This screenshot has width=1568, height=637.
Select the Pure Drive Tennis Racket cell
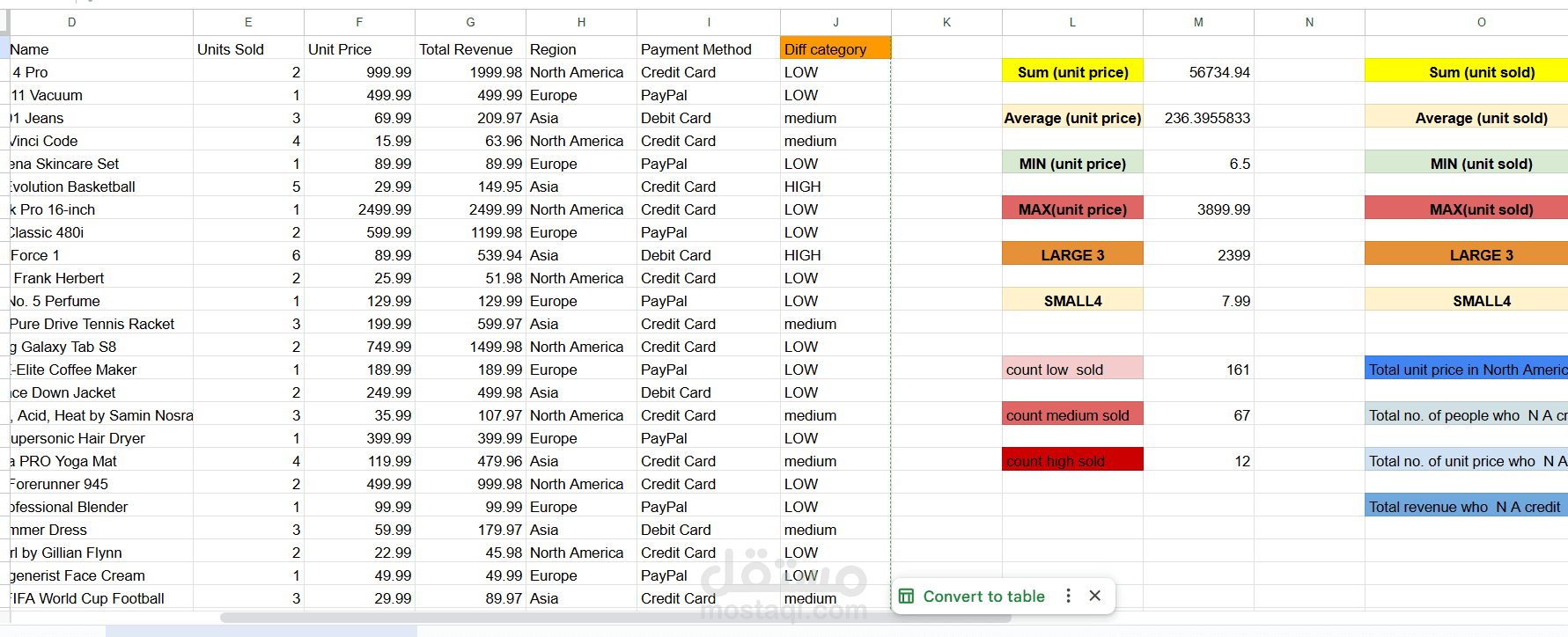pos(100,324)
